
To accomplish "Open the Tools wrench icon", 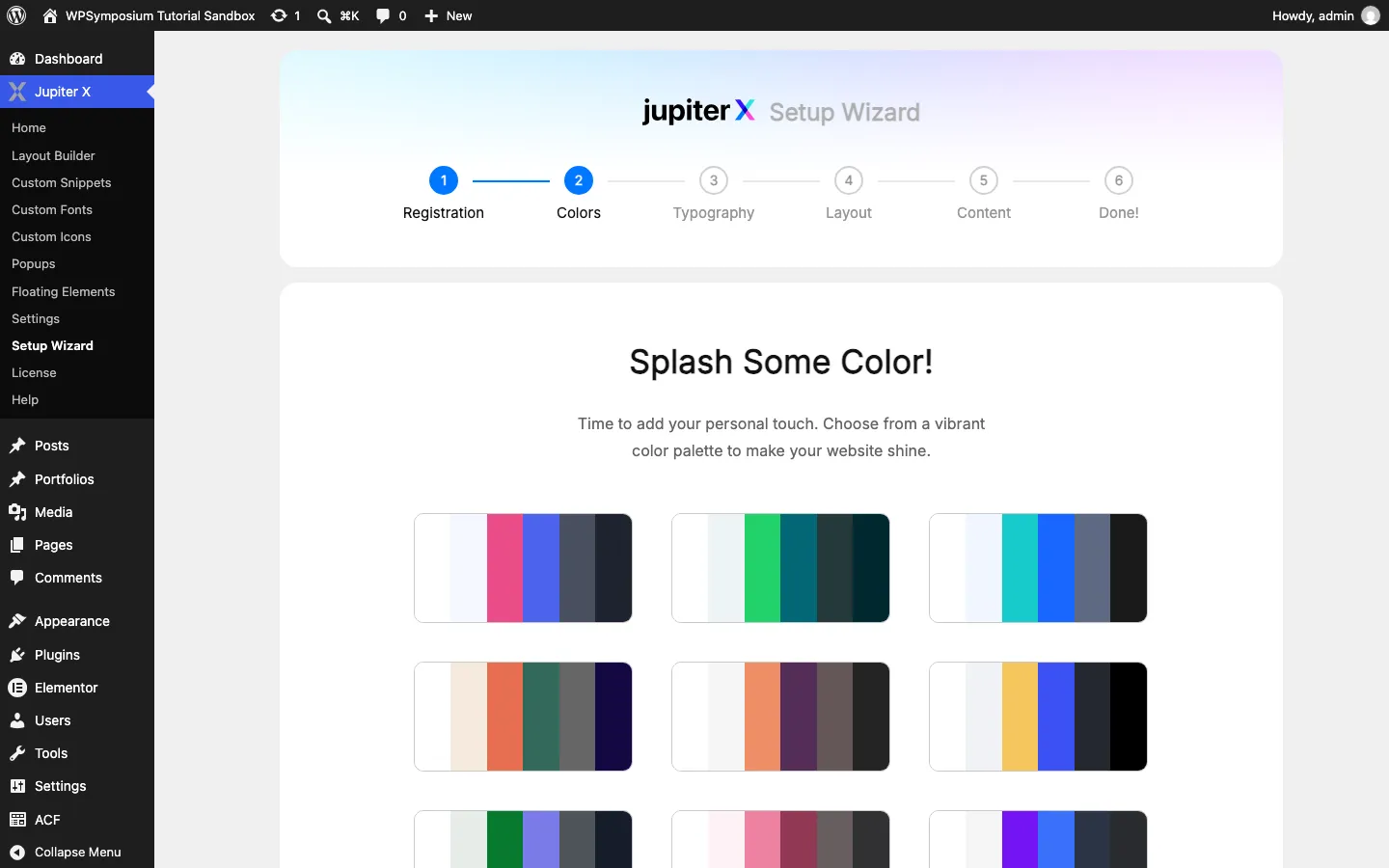I will 17,753.
